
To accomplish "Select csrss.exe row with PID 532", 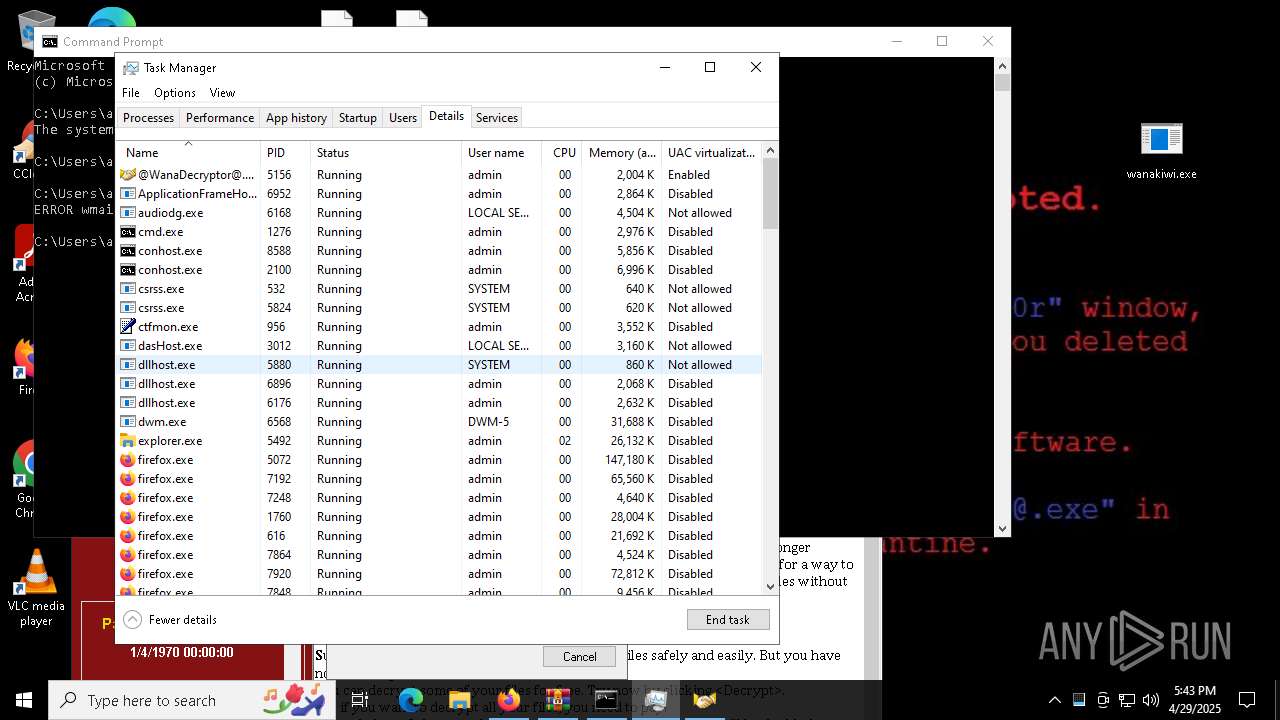I will [439, 289].
